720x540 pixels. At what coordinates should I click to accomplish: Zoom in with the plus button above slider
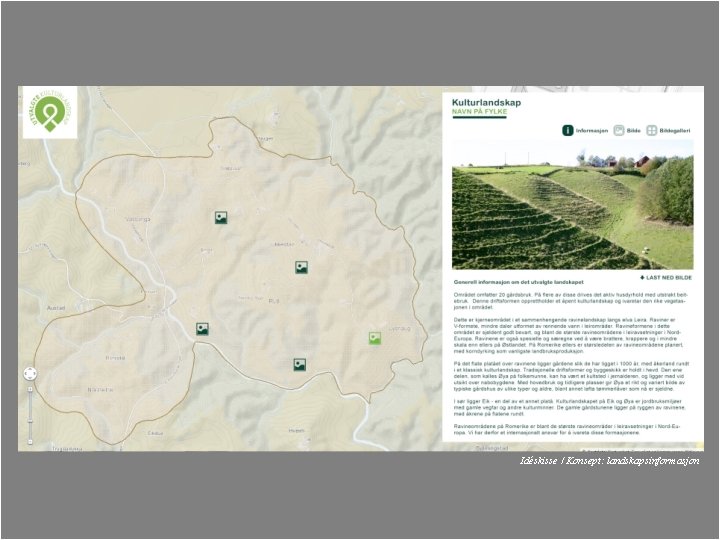click(x=30, y=389)
